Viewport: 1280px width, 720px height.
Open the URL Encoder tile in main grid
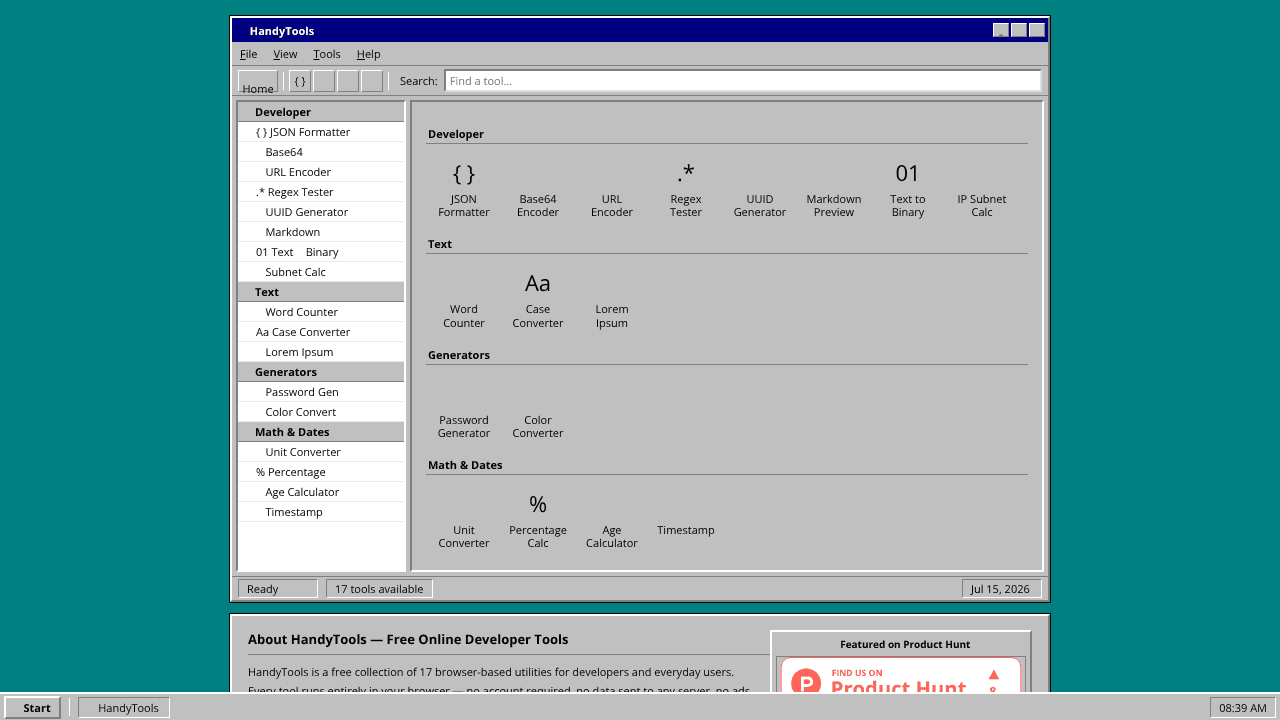click(x=612, y=188)
